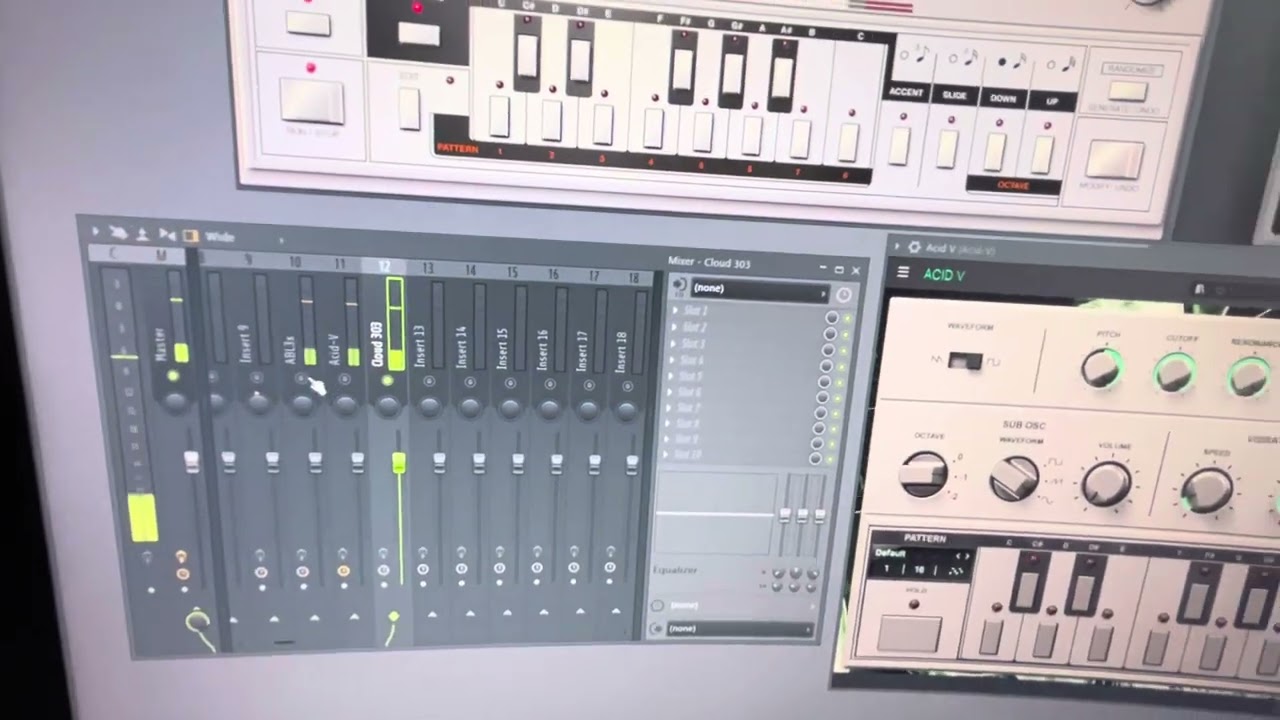Select the Insert 9 mixer track
This screenshot has width=1280, height=720.
(x=245, y=343)
